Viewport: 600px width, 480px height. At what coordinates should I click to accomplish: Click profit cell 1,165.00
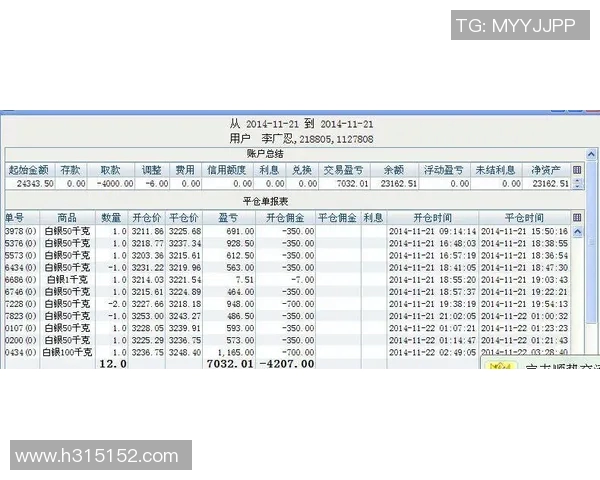[236, 352]
